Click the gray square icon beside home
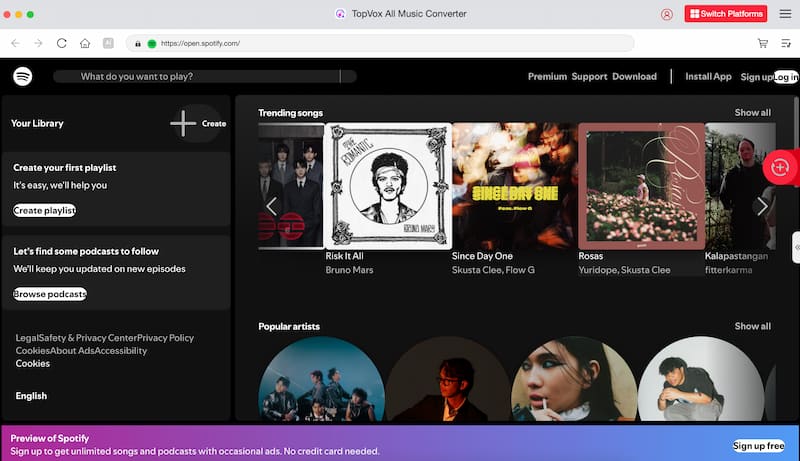The width and height of the screenshot is (800, 461). [x=108, y=43]
